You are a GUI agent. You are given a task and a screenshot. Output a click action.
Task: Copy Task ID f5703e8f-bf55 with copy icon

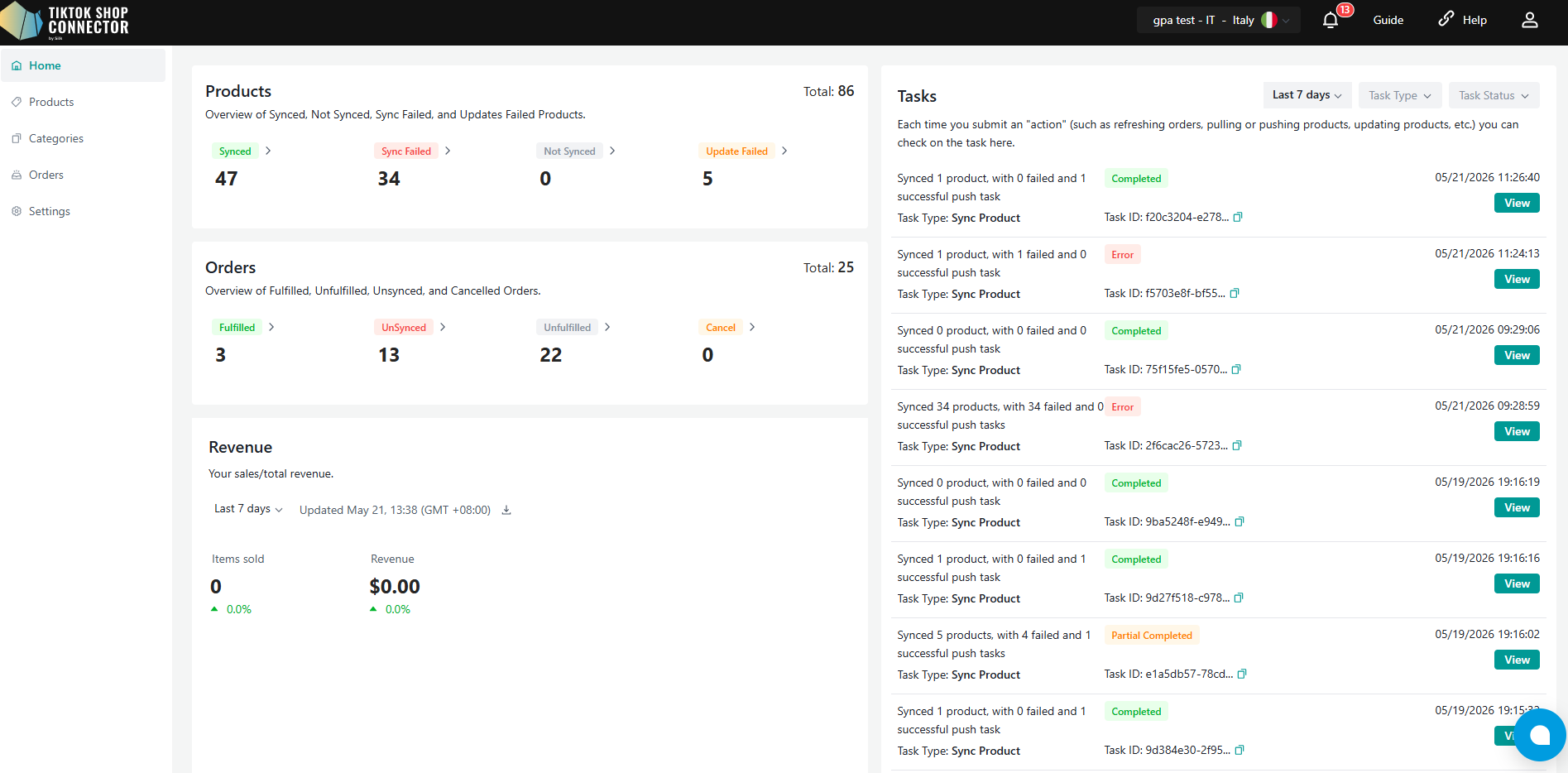1235,293
